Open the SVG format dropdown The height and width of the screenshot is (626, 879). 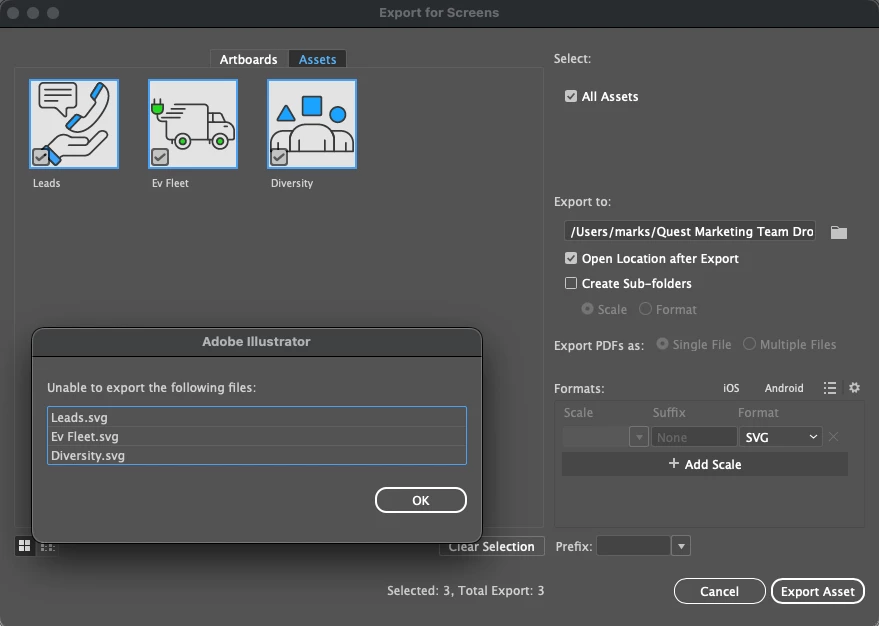pyautogui.click(x=781, y=437)
